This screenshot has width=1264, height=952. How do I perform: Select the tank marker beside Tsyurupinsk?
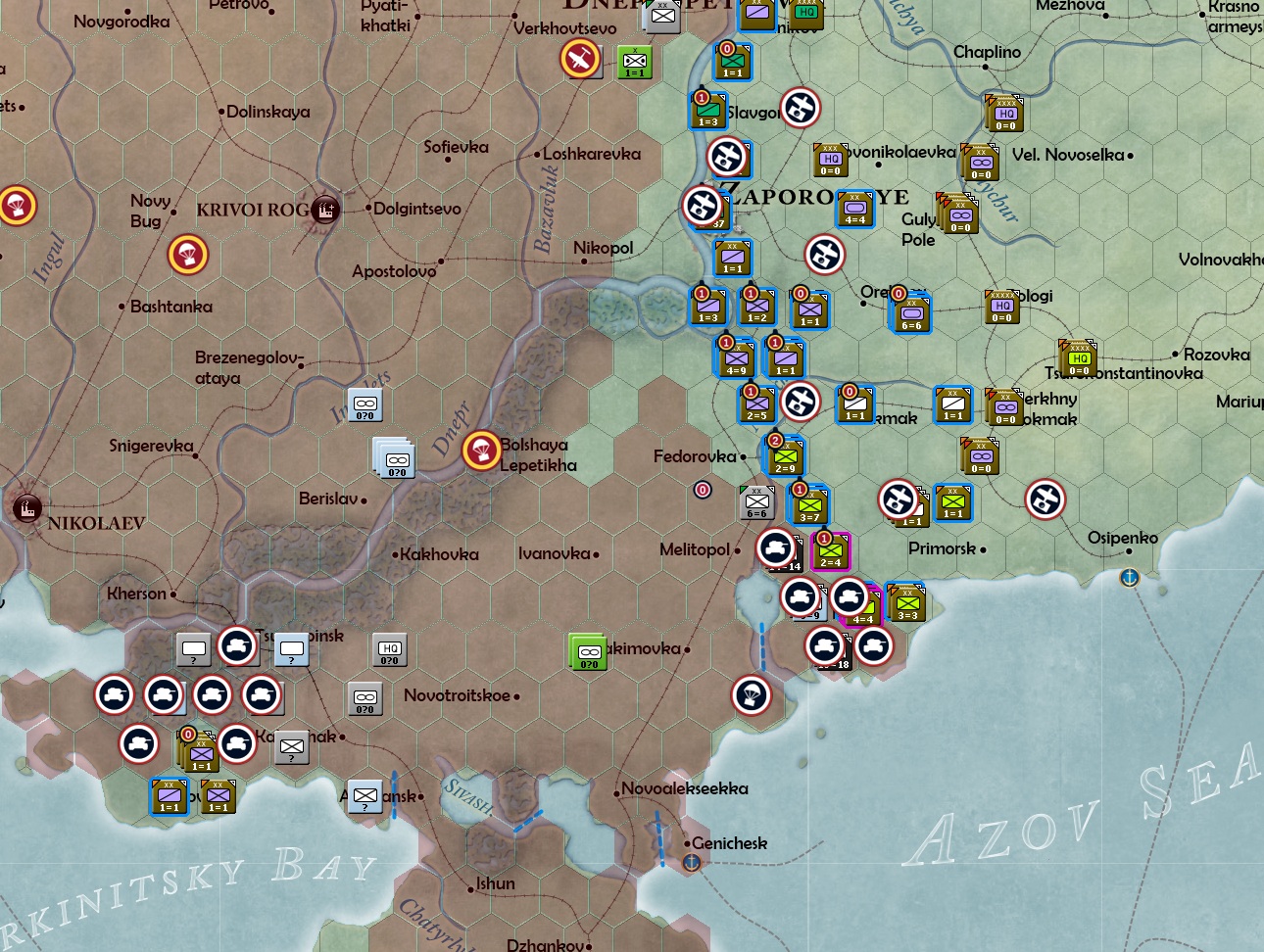point(237,646)
